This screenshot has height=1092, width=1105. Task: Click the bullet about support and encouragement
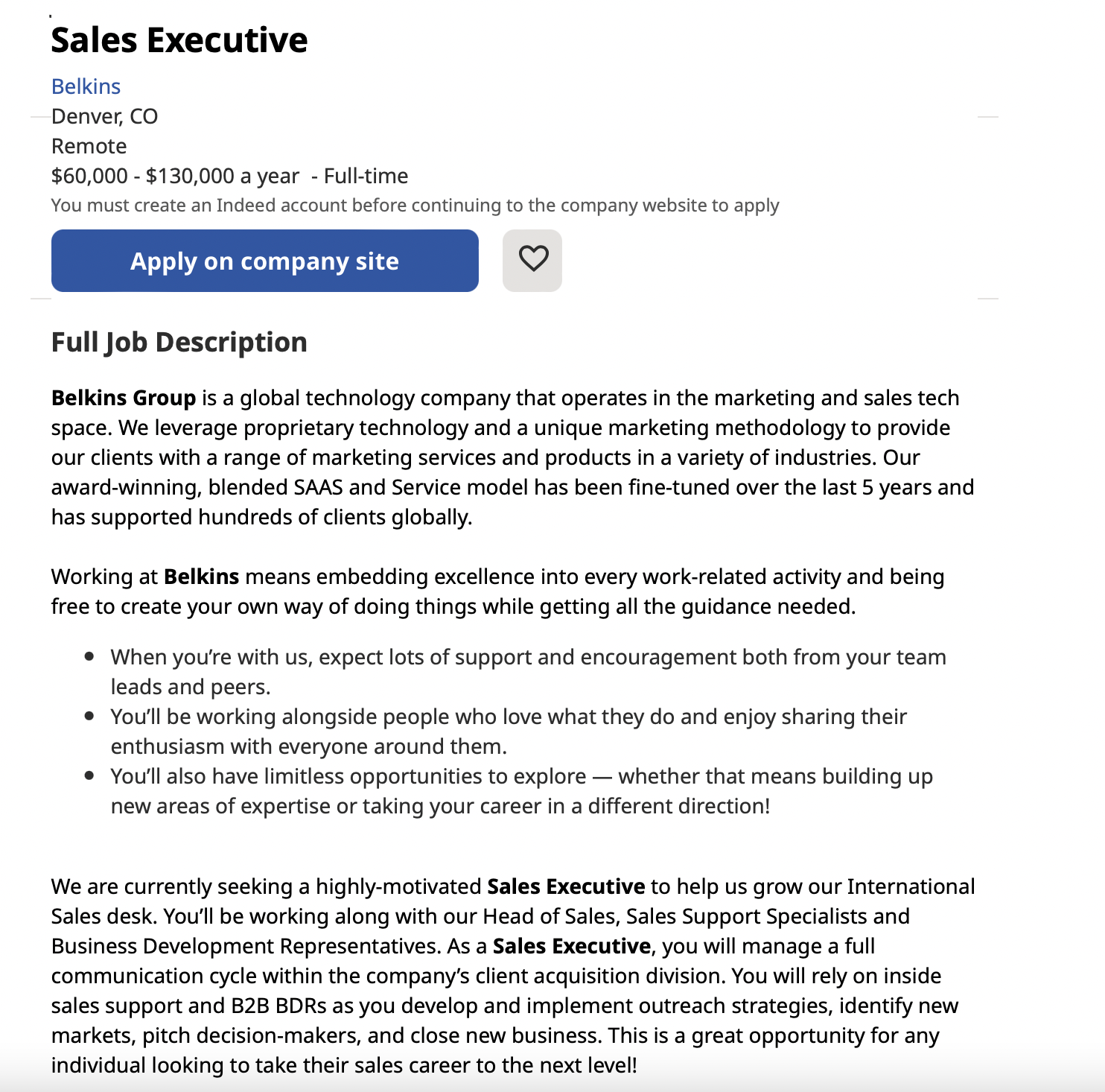pos(529,672)
